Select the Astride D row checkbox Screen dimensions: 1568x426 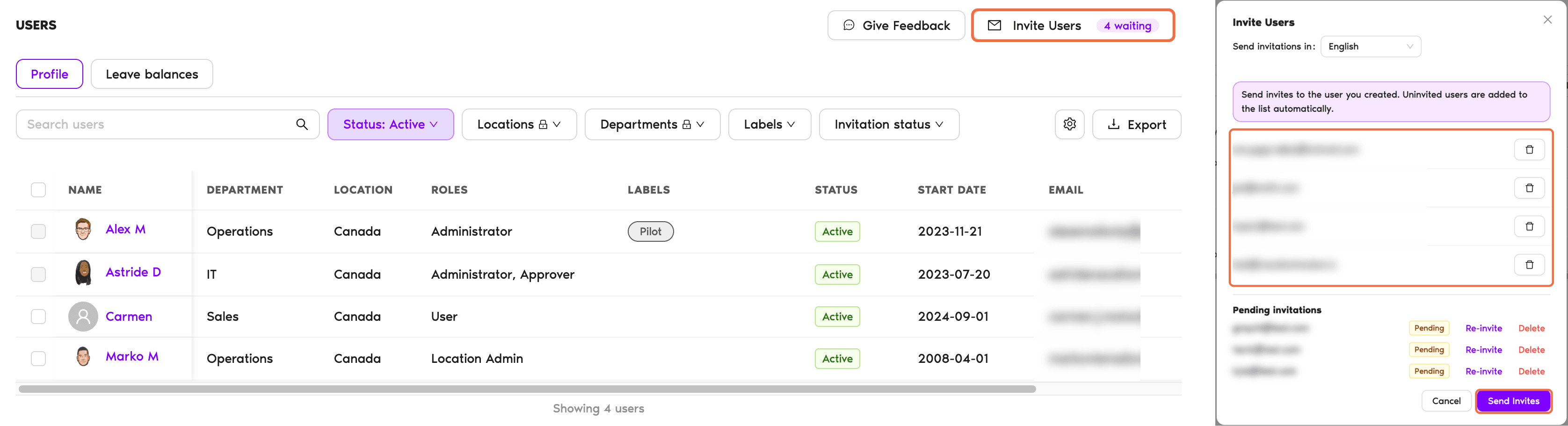38,274
